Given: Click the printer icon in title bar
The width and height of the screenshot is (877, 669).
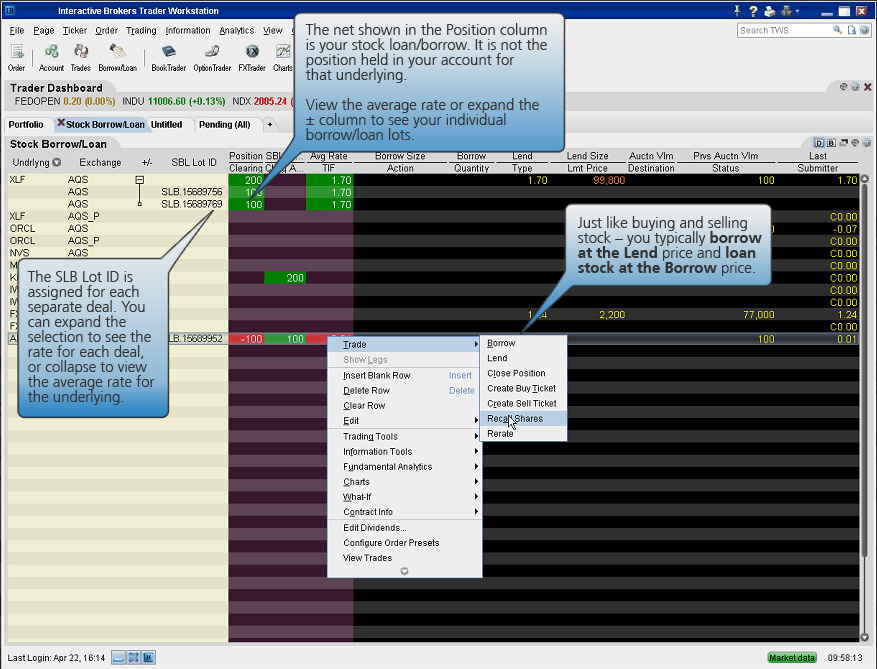Looking at the screenshot, I should pyautogui.click(x=770, y=11).
